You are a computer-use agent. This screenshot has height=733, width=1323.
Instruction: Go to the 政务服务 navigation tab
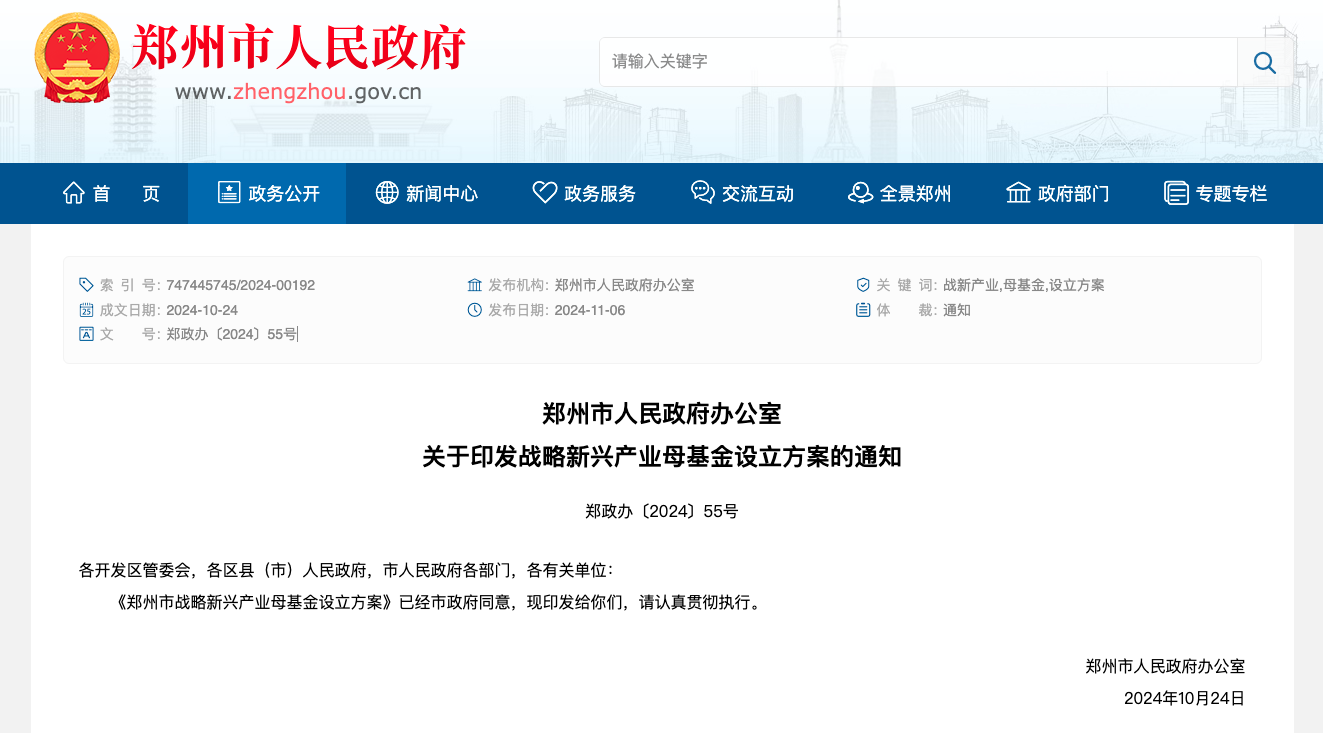point(600,194)
